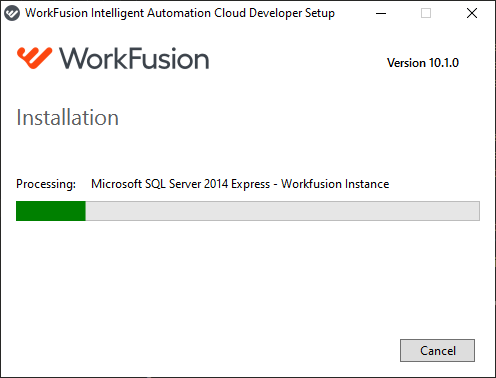
Task: Click the disabled maximize button
Action: [x=426, y=13]
